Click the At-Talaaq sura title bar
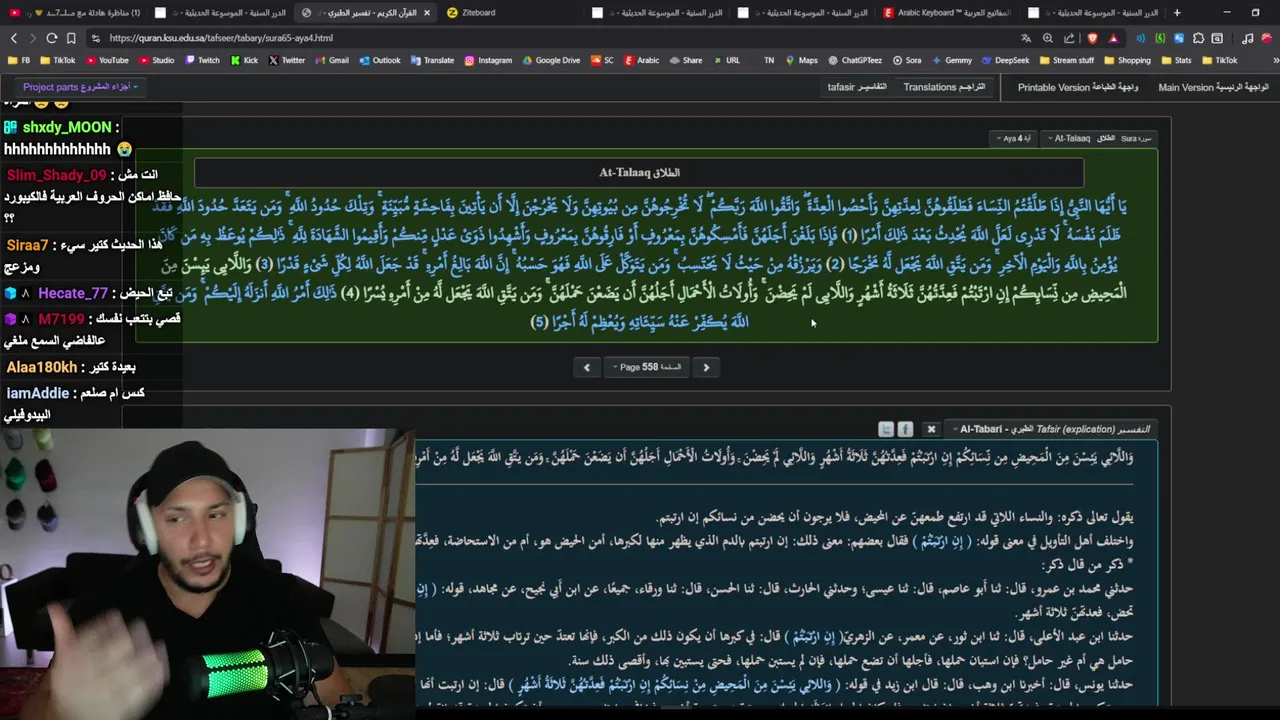Screen dimensions: 1280x720 click(639, 173)
